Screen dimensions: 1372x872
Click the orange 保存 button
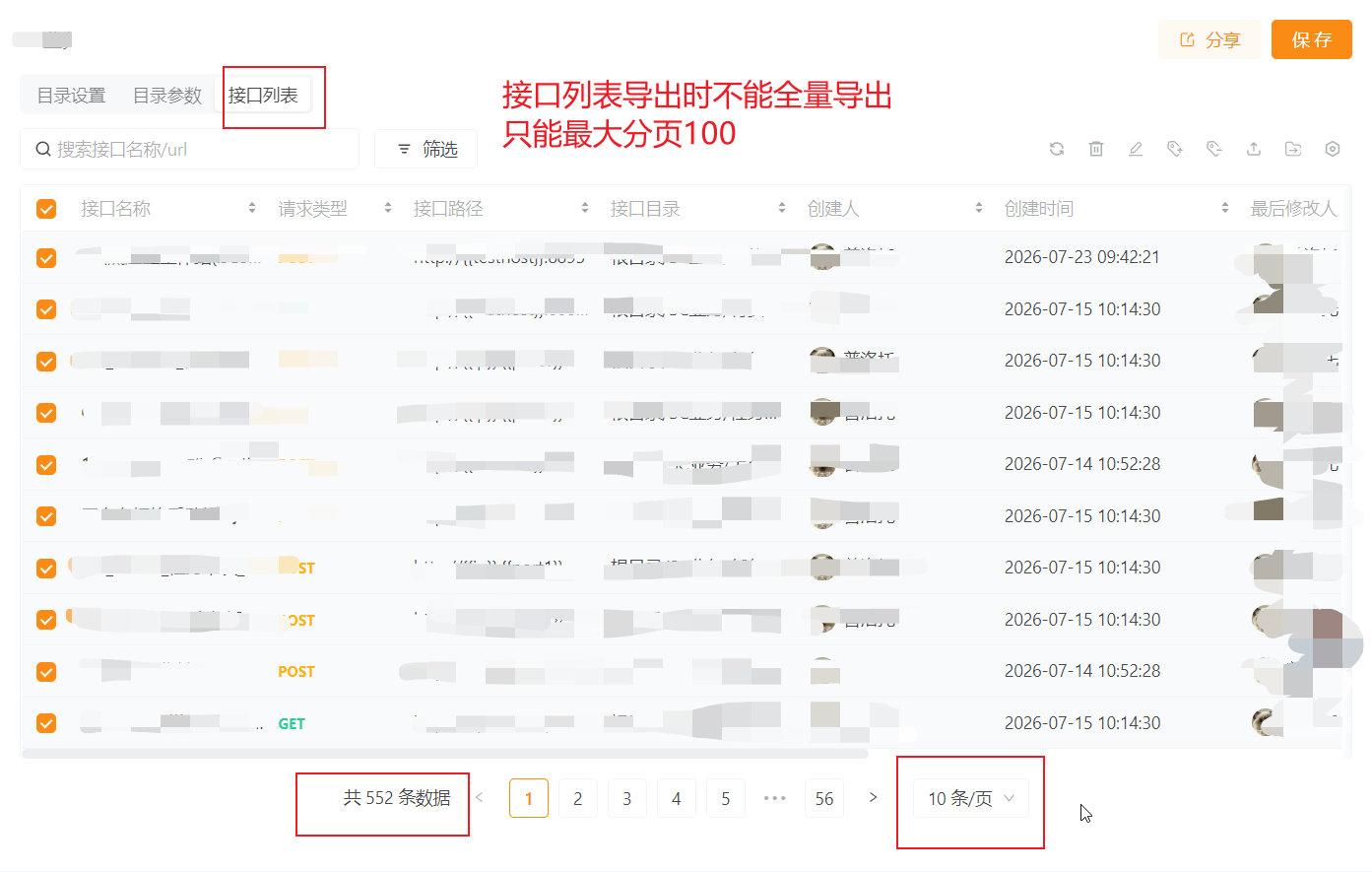(x=1312, y=39)
